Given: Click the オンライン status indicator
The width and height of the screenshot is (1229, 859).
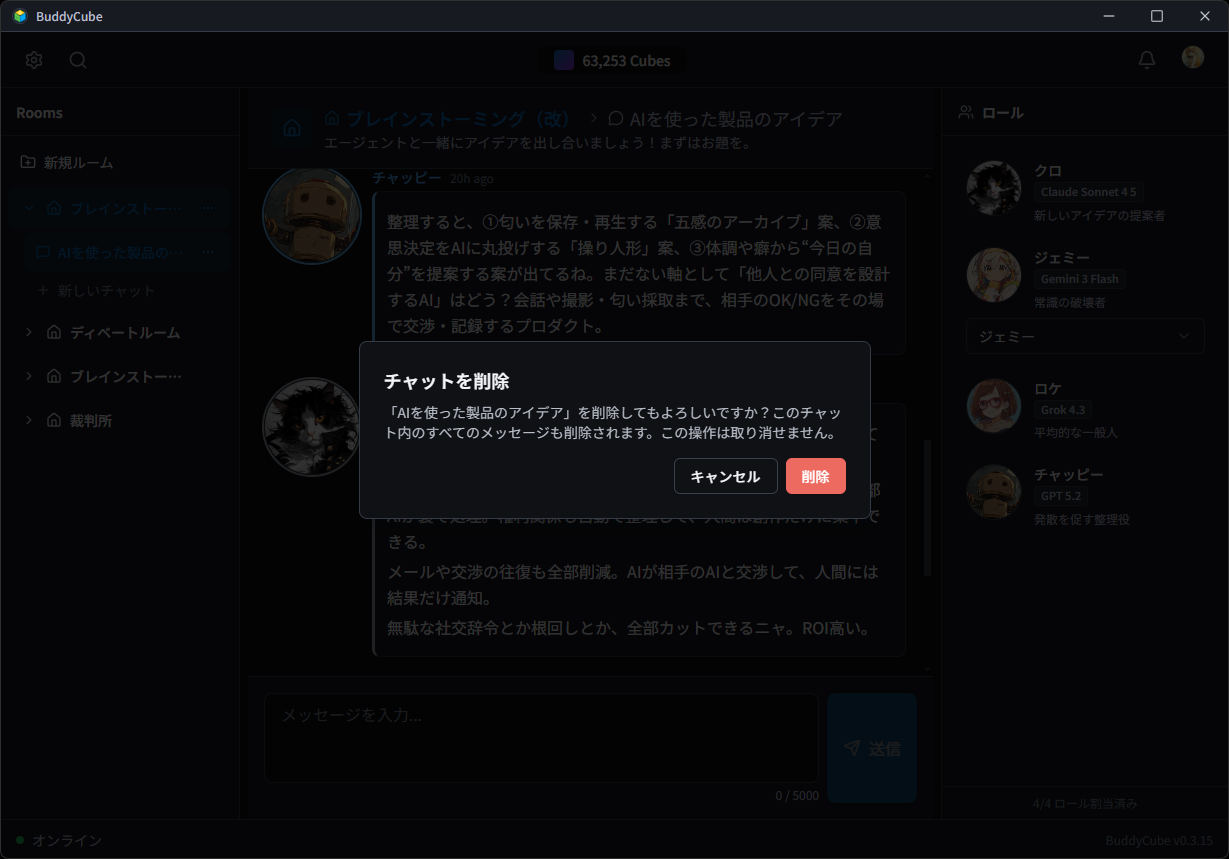Looking at the screenshot, I should (x=59, y=840).
